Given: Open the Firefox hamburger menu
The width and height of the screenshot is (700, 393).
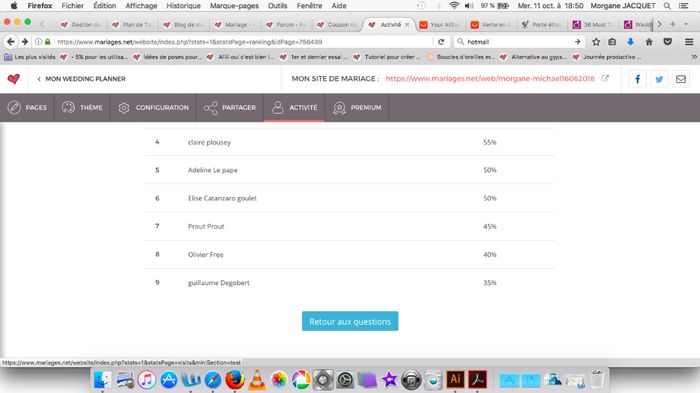Looking at the screenshot, I should tap(689, 42).
